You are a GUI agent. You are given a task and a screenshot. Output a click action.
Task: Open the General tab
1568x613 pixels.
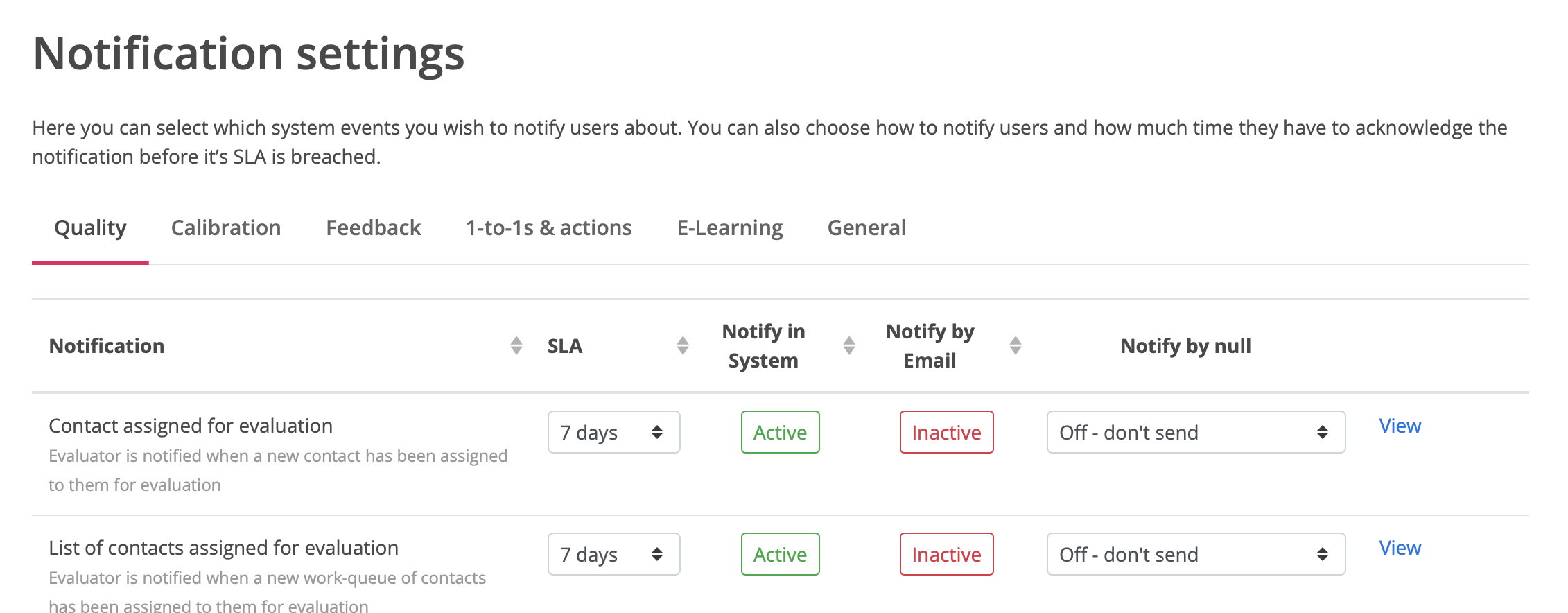pos(866,228)
